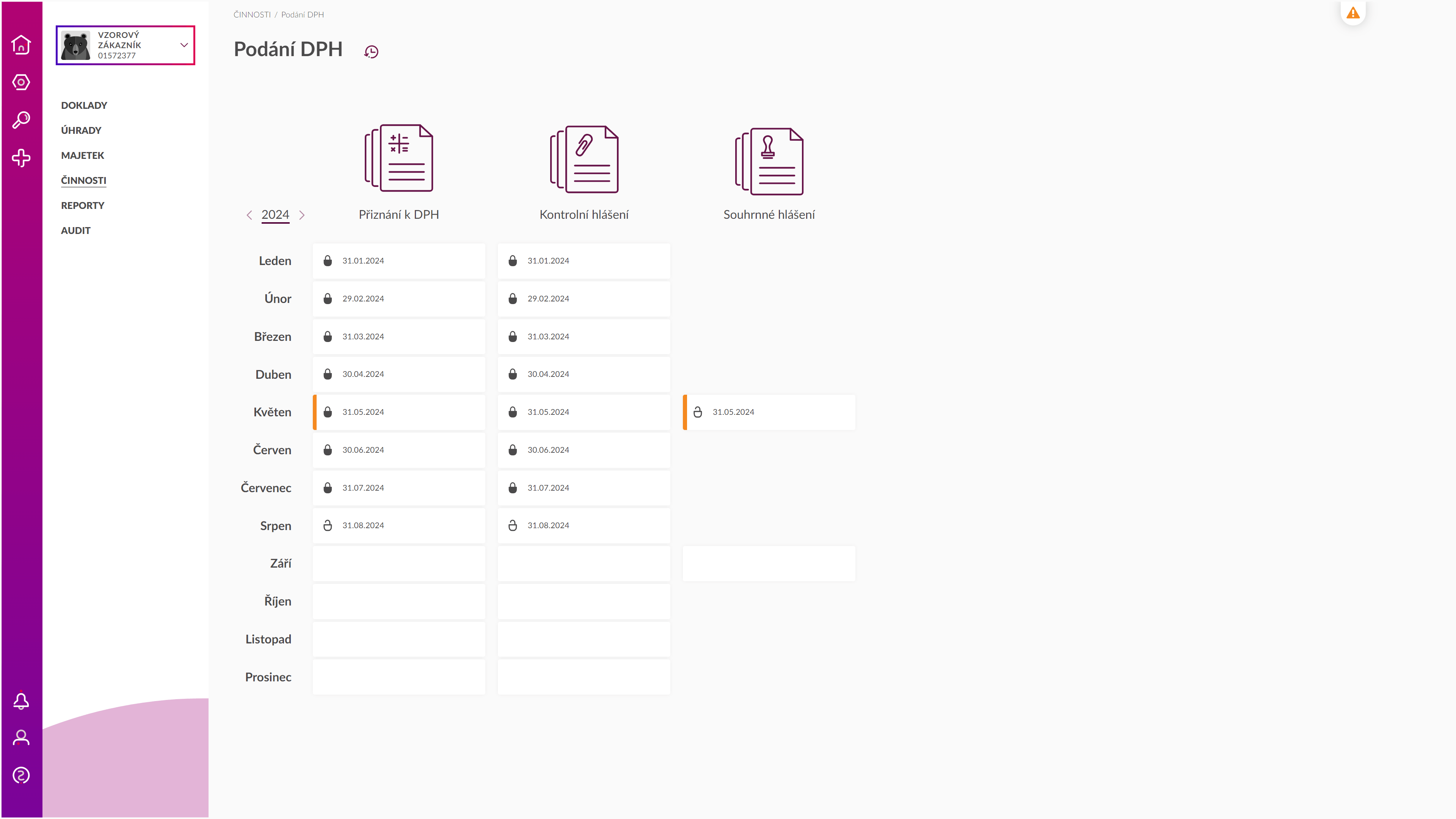Click the empty Prosinec Kontrolní hlášení cell
1456x819 pixels.
(x=584, y=677)
